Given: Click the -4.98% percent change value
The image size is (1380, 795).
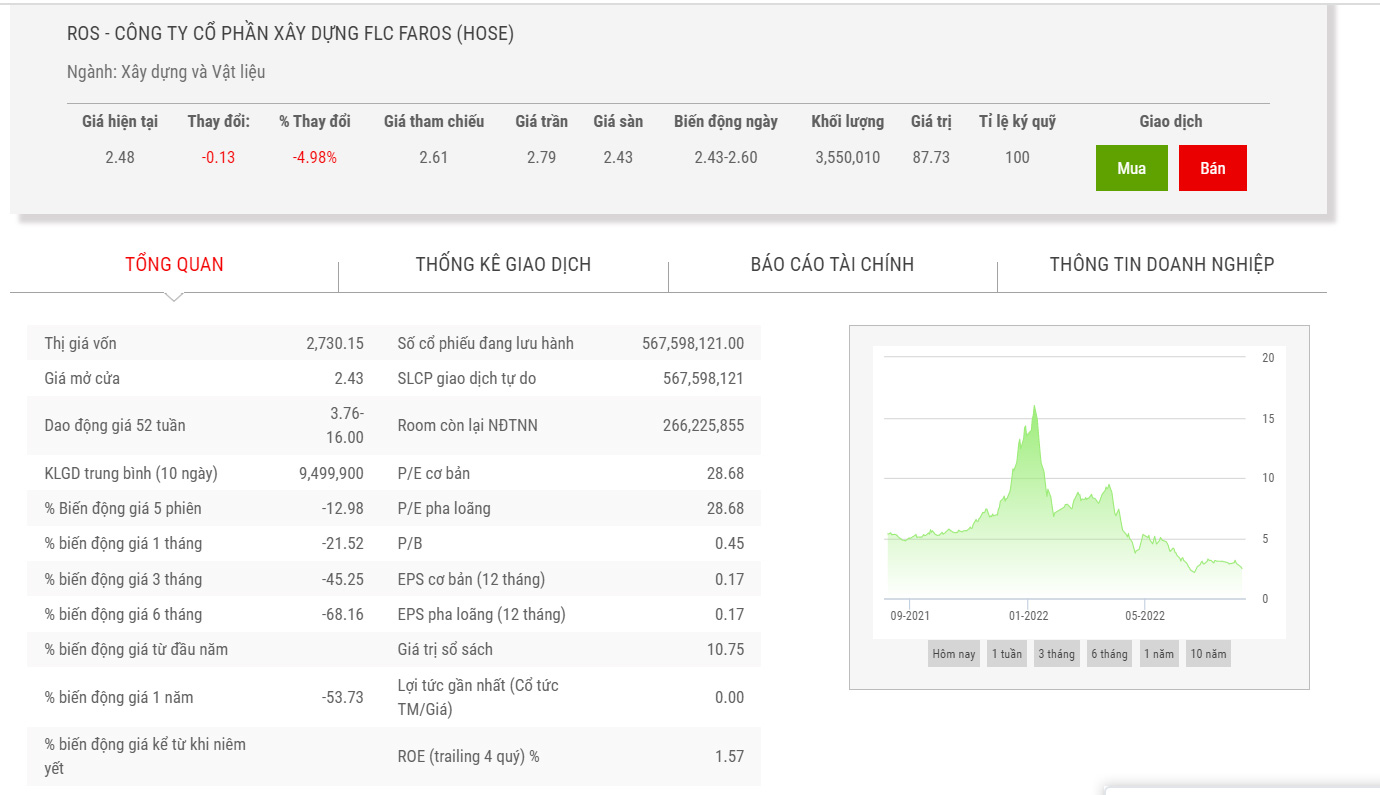Looking at the screenshot, I should 314,157.
